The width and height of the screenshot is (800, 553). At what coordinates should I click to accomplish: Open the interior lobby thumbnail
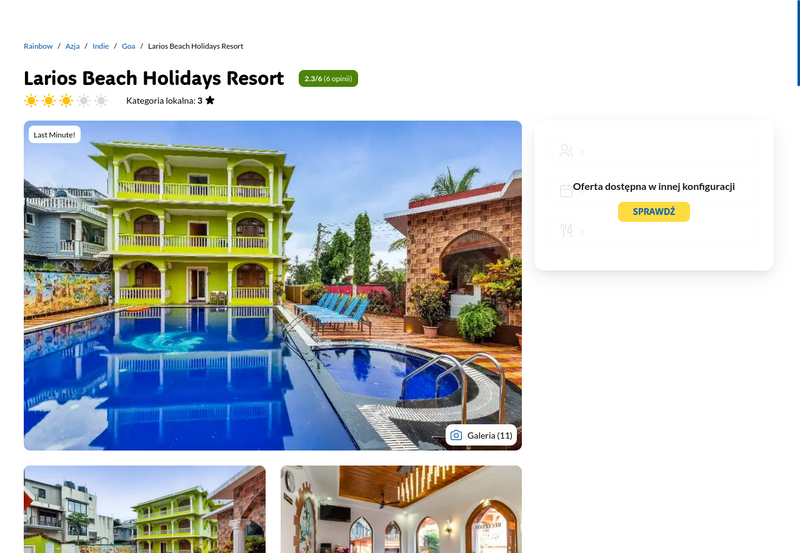click(x=401, y=509)
